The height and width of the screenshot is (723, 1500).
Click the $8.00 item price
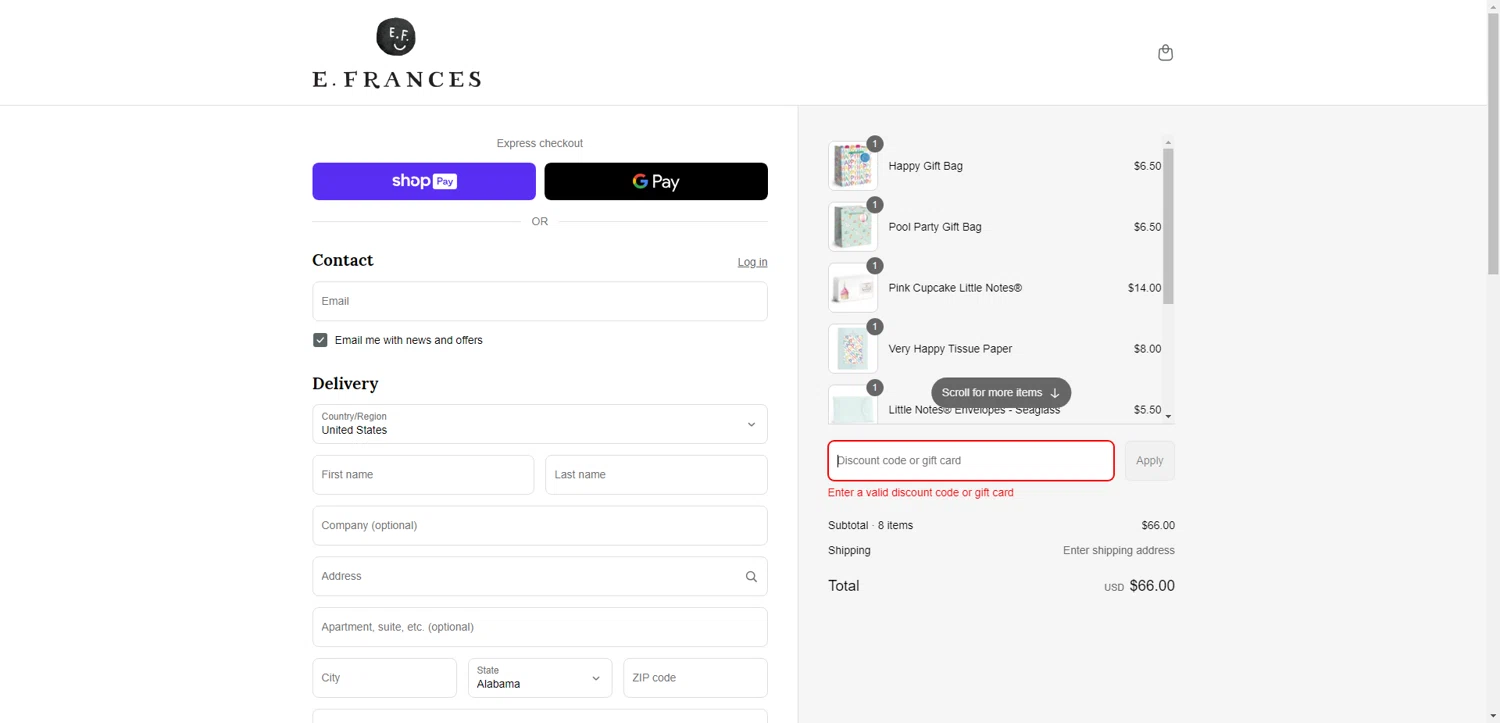1147,349
